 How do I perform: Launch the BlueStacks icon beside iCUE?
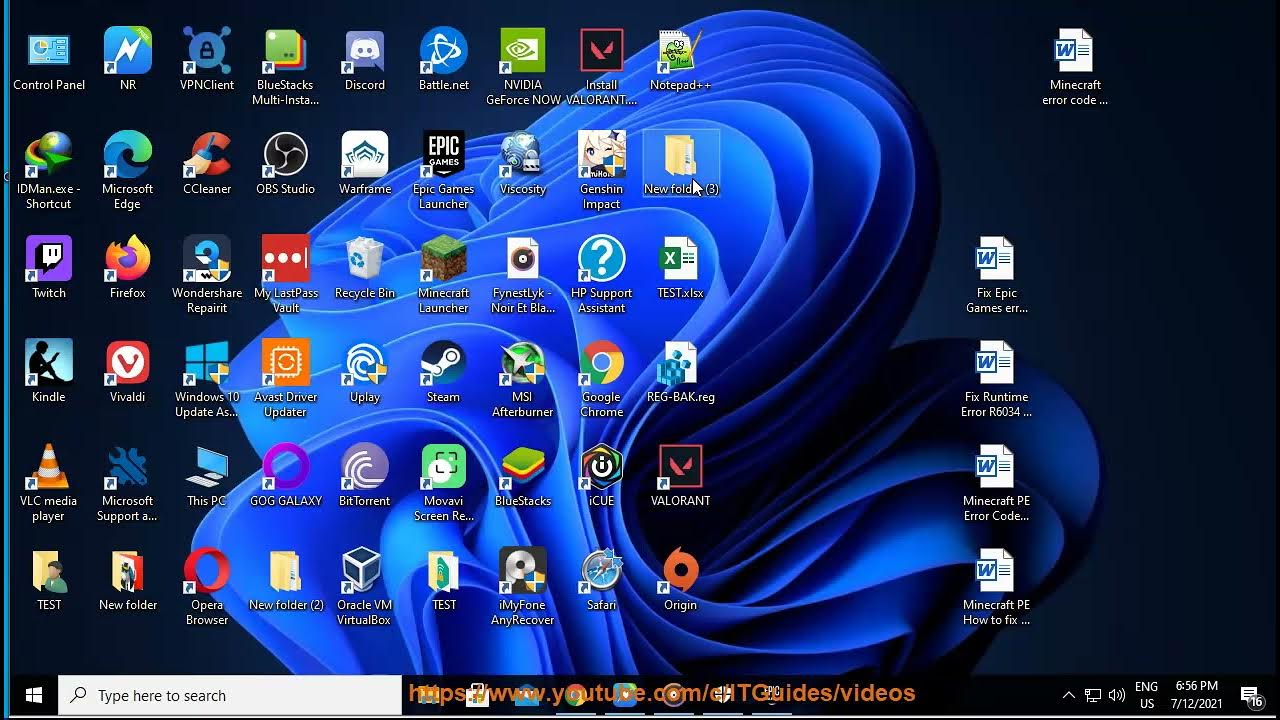click(x=523, y=476)
